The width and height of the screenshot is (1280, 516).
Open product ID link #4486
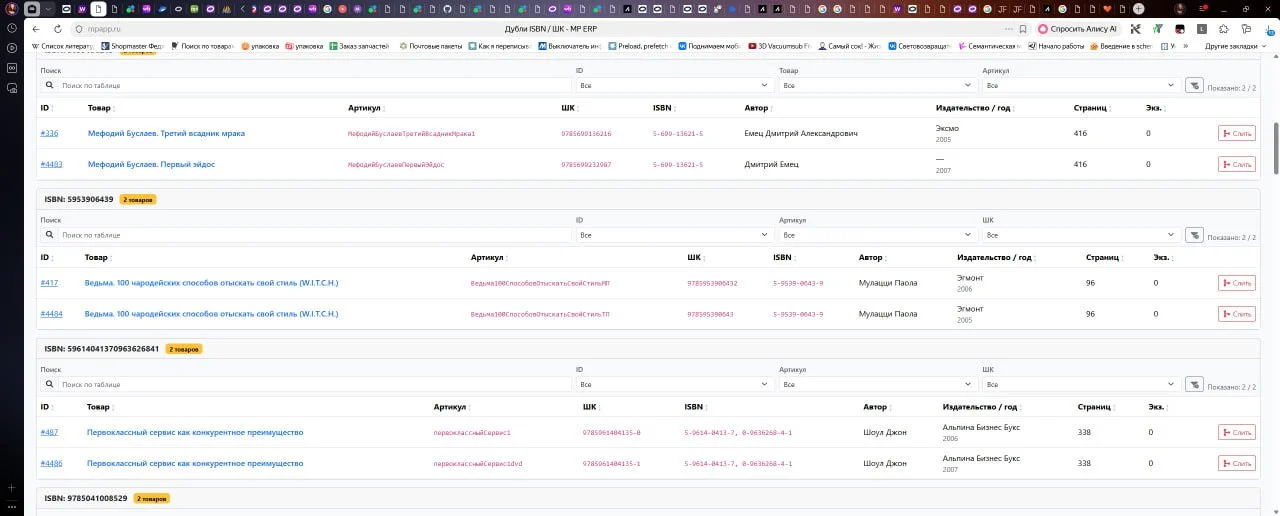(51, 463)
